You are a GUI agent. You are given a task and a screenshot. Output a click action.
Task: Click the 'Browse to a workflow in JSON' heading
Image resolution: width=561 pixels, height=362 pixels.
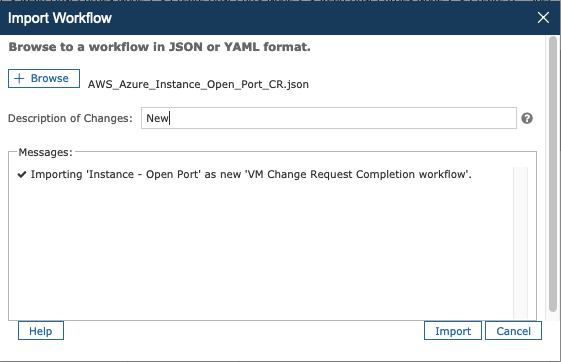tap(159, 47)
